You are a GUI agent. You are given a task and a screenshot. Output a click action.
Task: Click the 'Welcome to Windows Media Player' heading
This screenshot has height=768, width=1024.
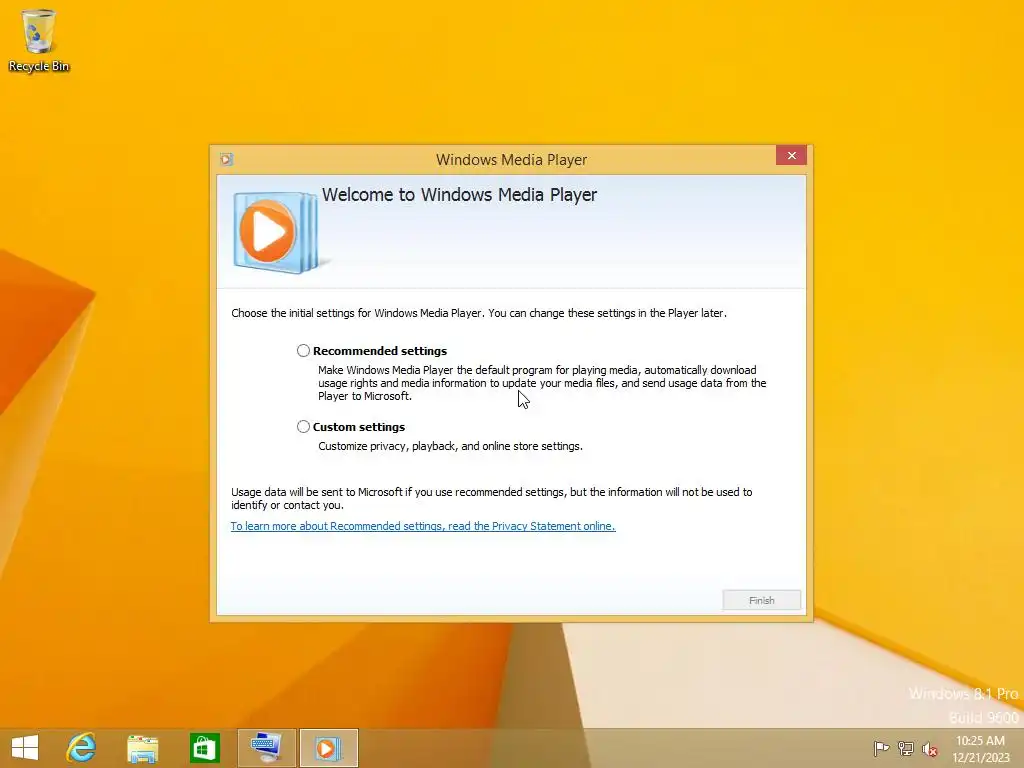pos(459,195)
